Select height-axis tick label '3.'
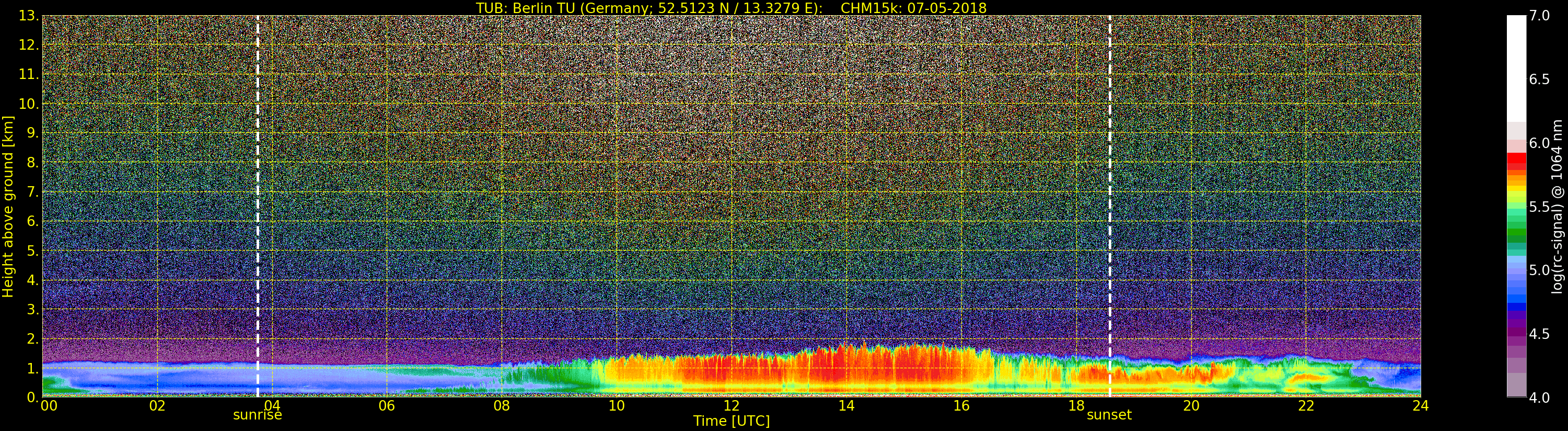 [x=33, y=309]
